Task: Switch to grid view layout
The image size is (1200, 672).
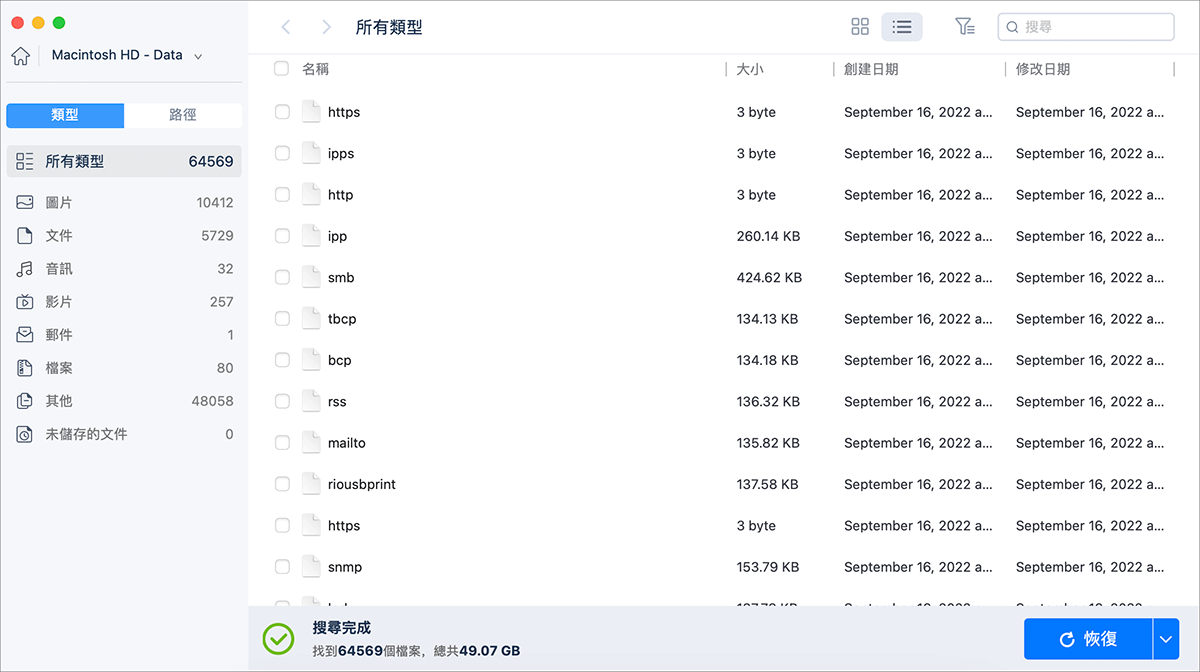Action: [x=860, y=27]
